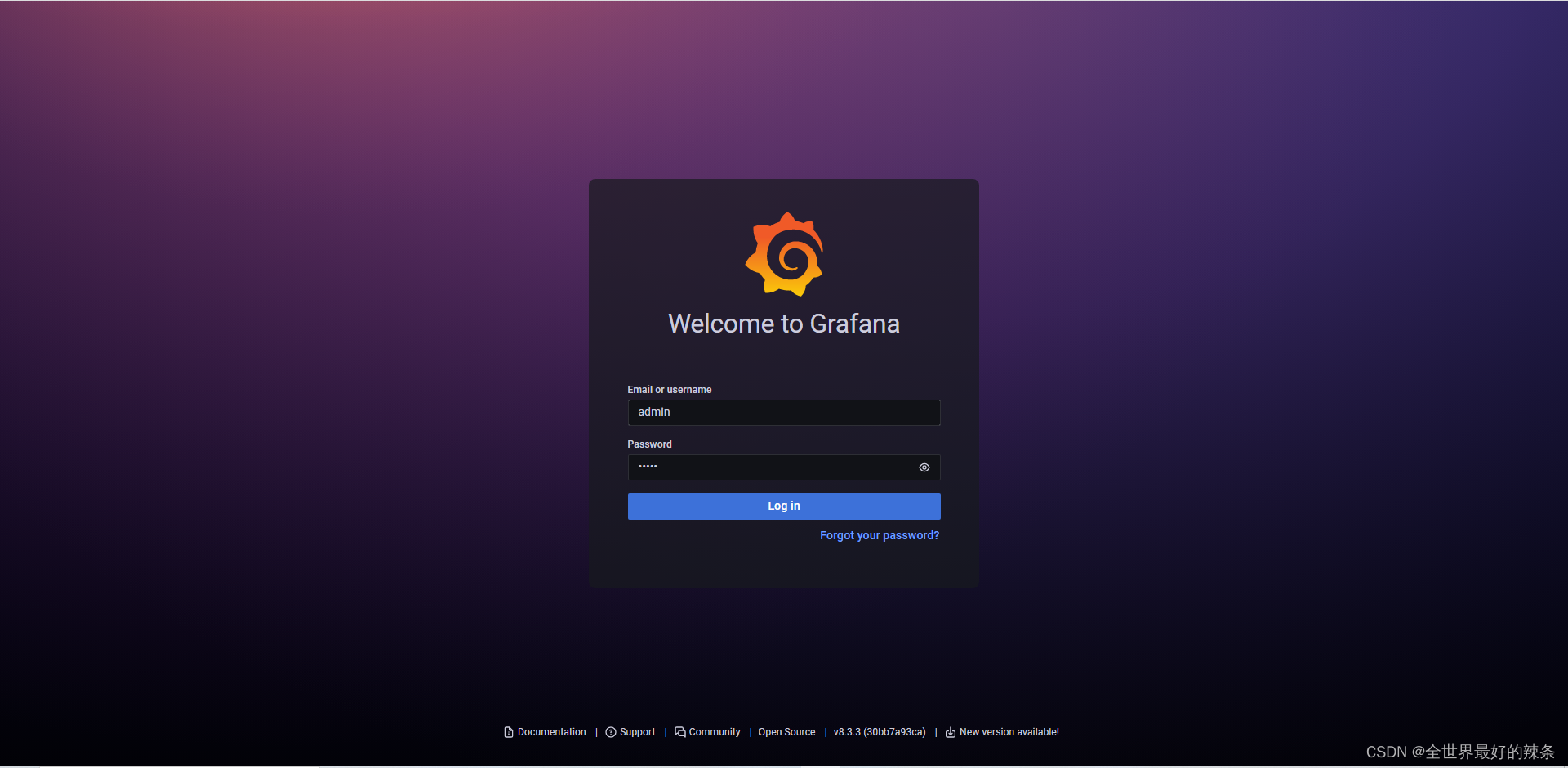Click the Documentation file icon in footer
This screenshot has height=768, width=1568.
(509, 733)
